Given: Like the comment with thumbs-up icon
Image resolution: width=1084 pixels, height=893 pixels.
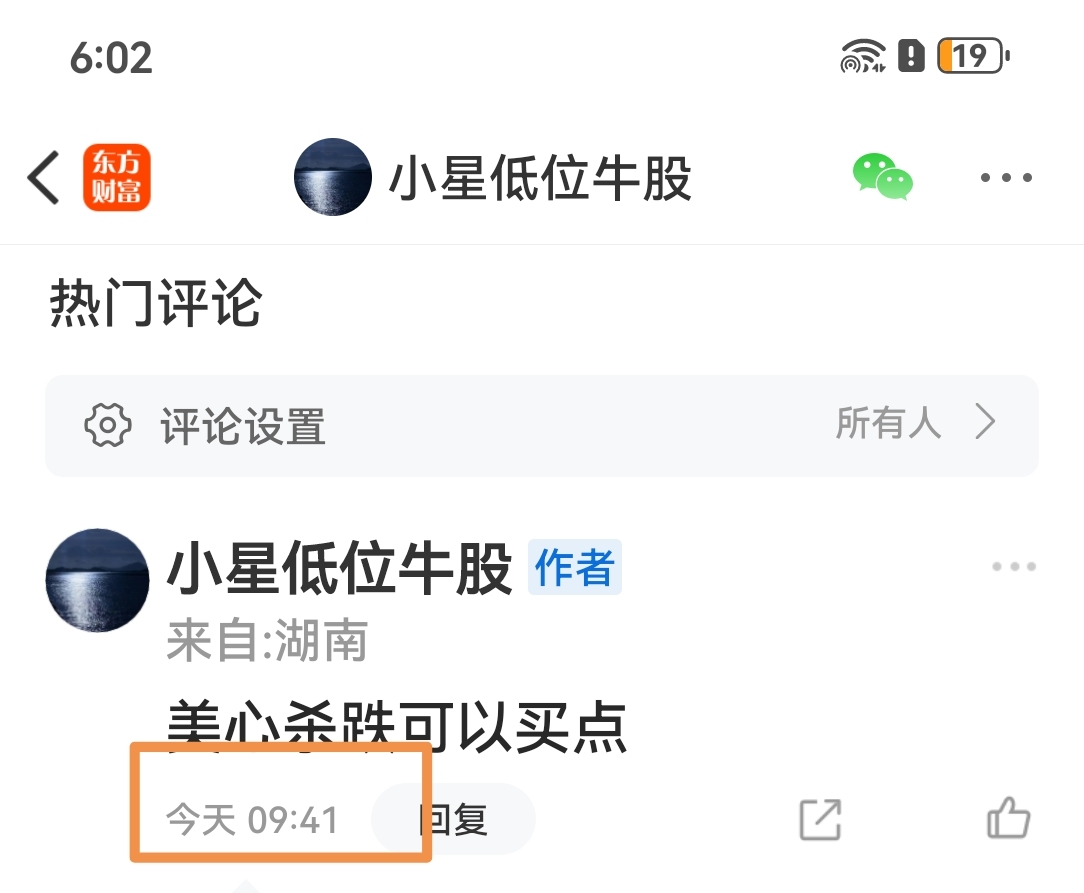Looking at the screenshot, I should [x=1009, y=818].
